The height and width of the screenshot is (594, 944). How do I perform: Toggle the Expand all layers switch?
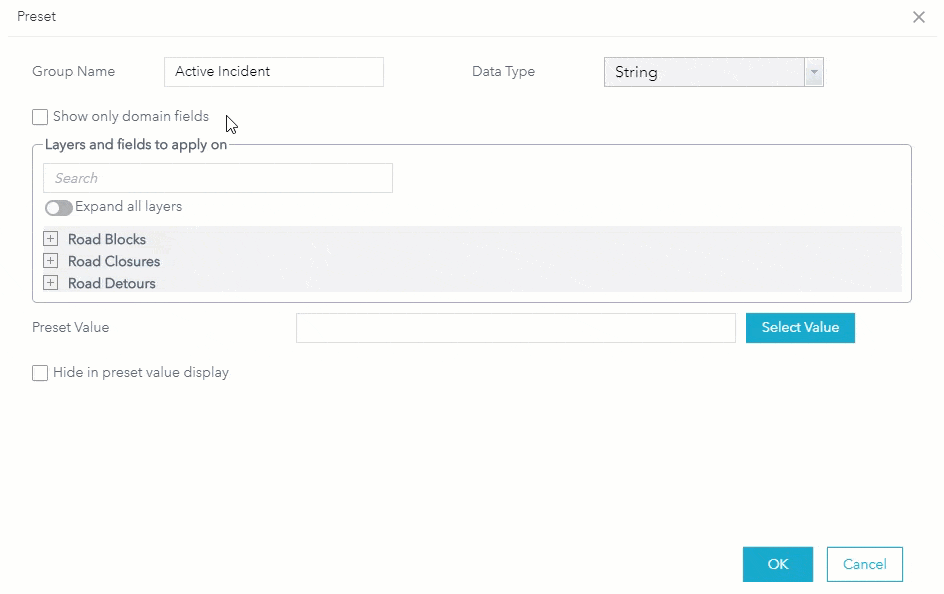coord(59,208)
